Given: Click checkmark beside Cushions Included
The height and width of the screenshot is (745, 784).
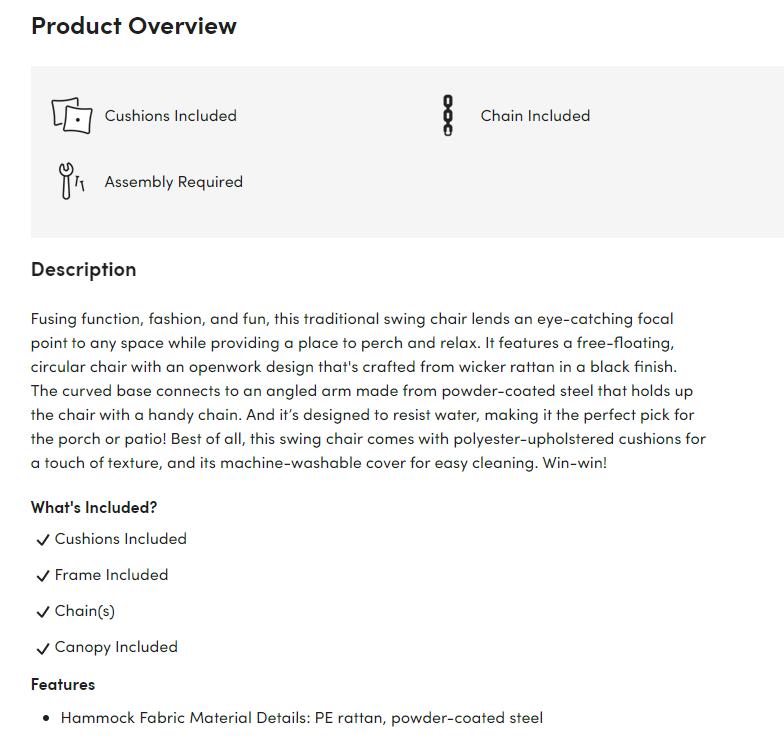Looking at the screenshot, I should [x=43, y=540].
